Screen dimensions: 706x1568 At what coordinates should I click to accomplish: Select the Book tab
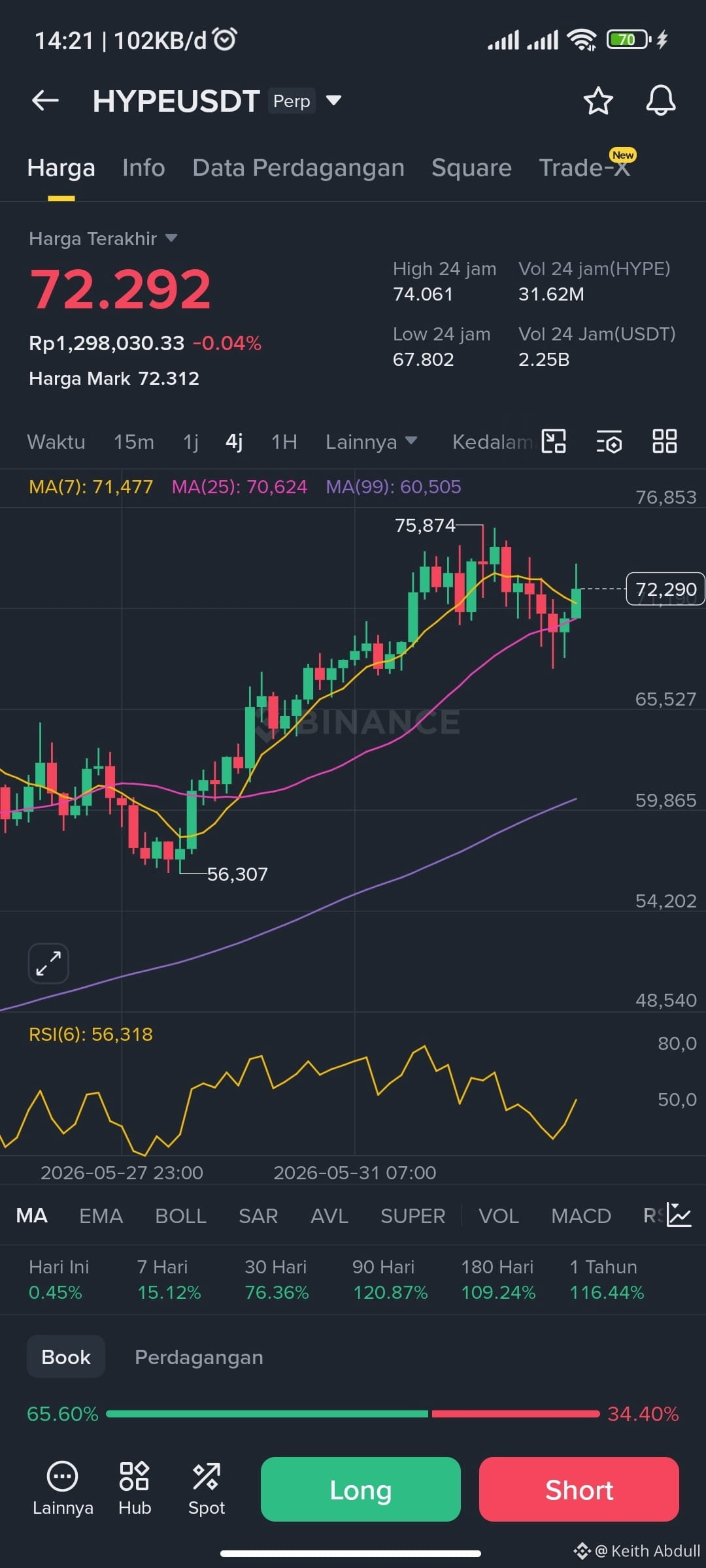(66, 1357)
